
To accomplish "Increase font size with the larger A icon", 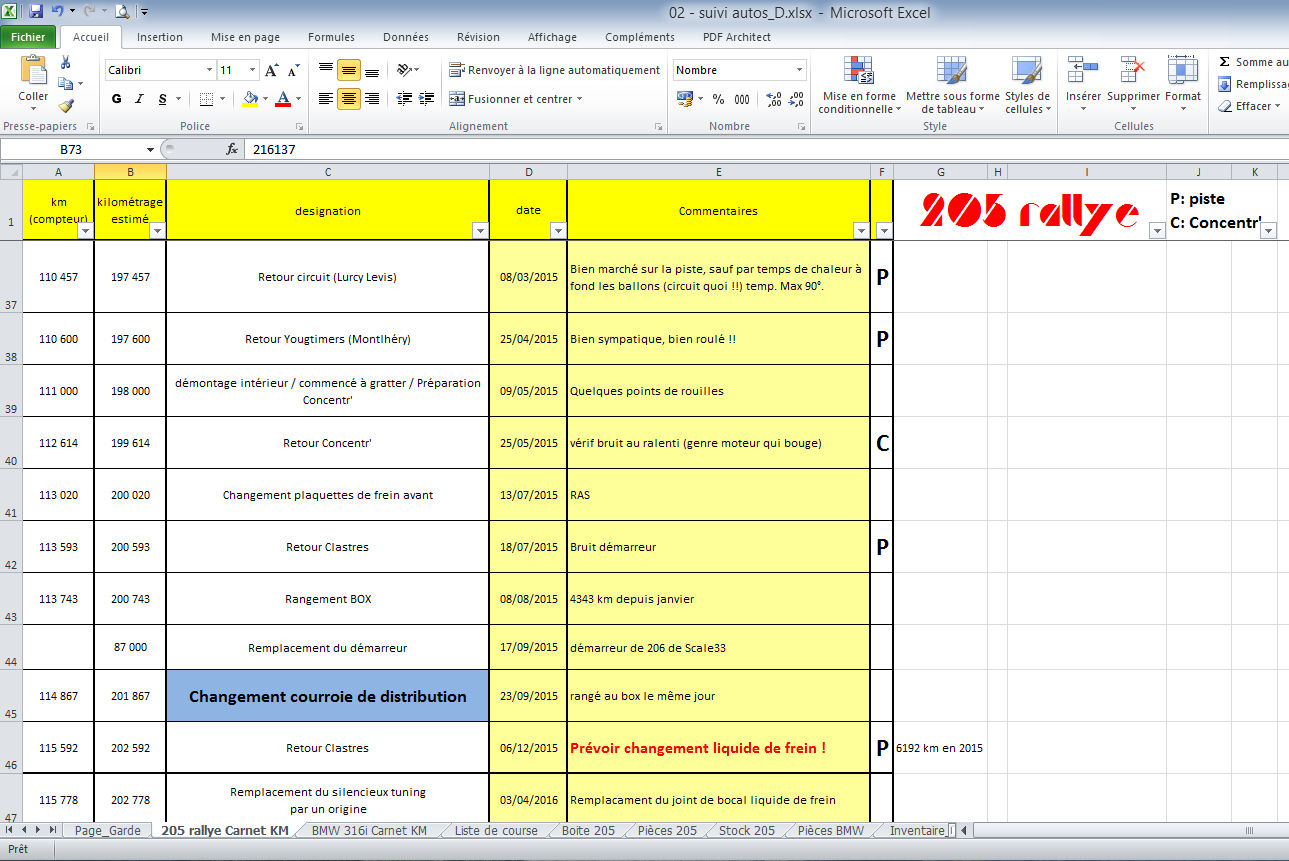I will point(271,71).
